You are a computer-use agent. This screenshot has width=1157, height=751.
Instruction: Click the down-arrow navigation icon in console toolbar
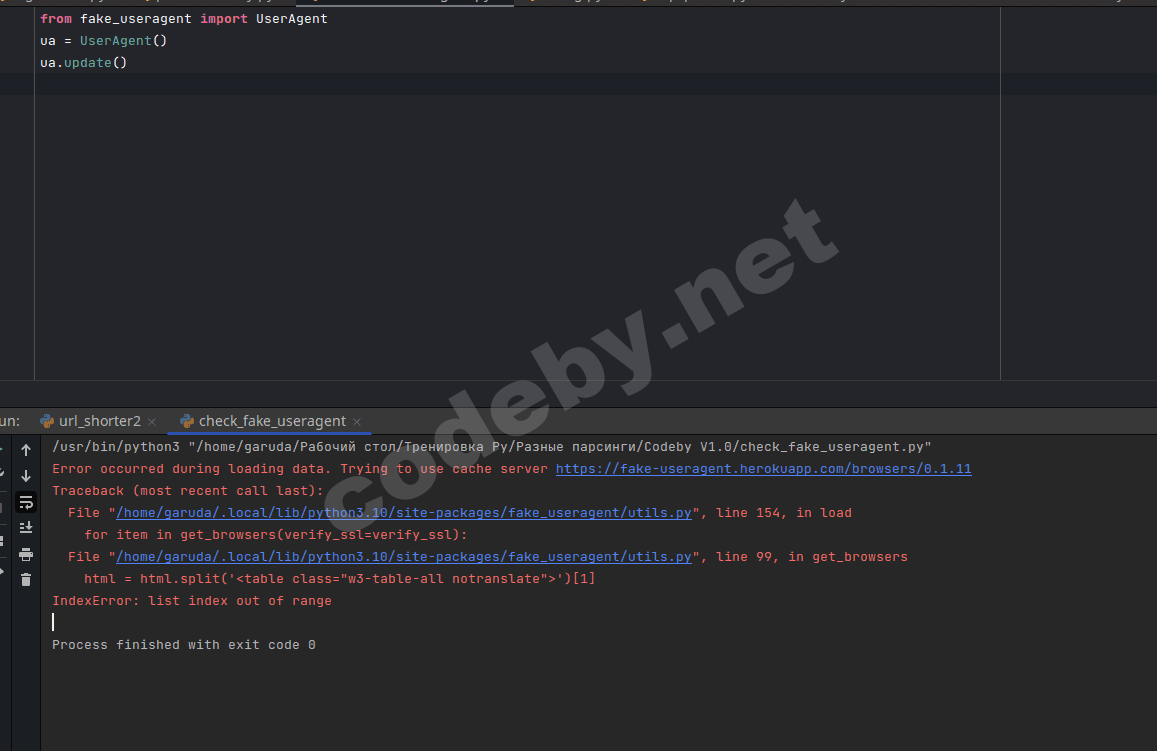(26, 476)
